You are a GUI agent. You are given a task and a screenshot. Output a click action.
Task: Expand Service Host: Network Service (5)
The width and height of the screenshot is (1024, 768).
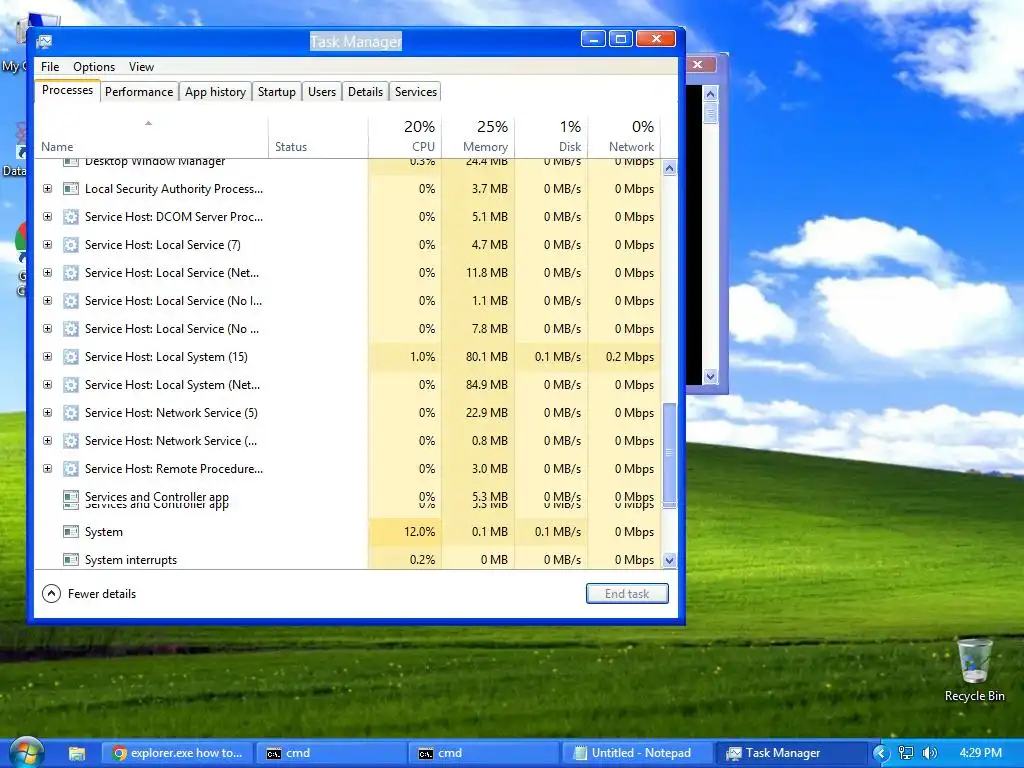pyautogui.click(x=48, y=413)
